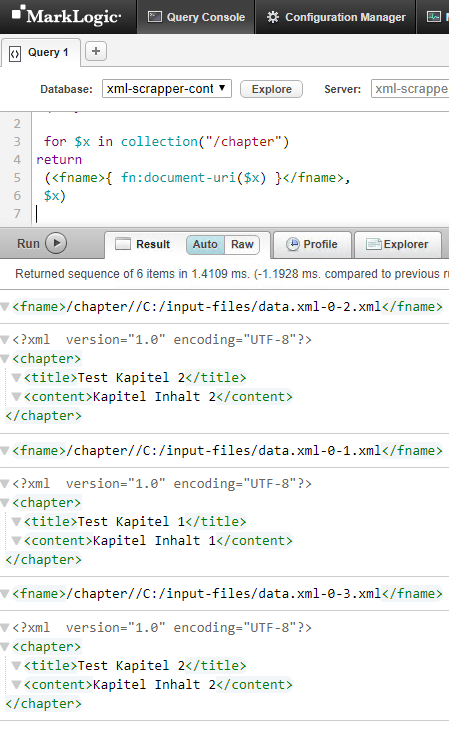Add a new query tab with plus

96,51
